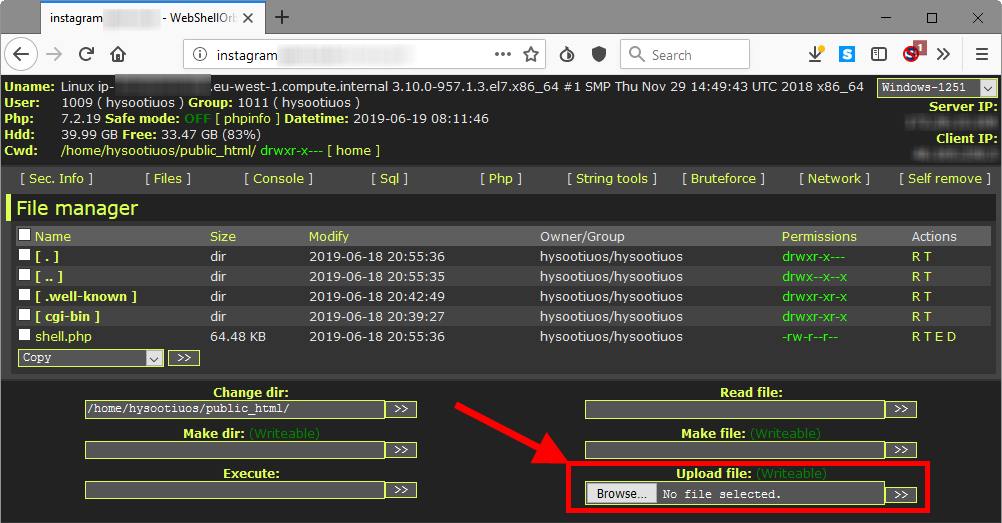Click the Modify column header
1002x523 pixels.
pos(328,237)
